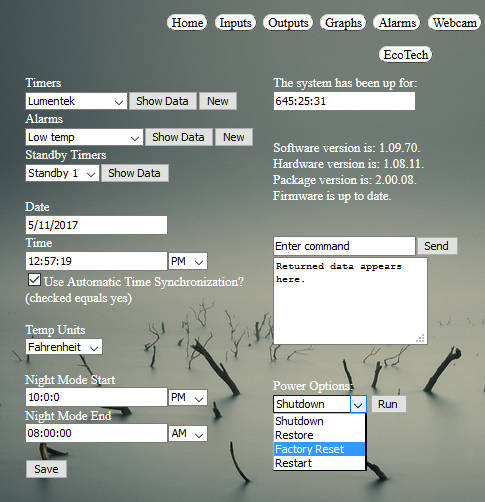Select Factory Reset from power options
Viewport: 485px width, 502px height.
[x=319, y=449]
